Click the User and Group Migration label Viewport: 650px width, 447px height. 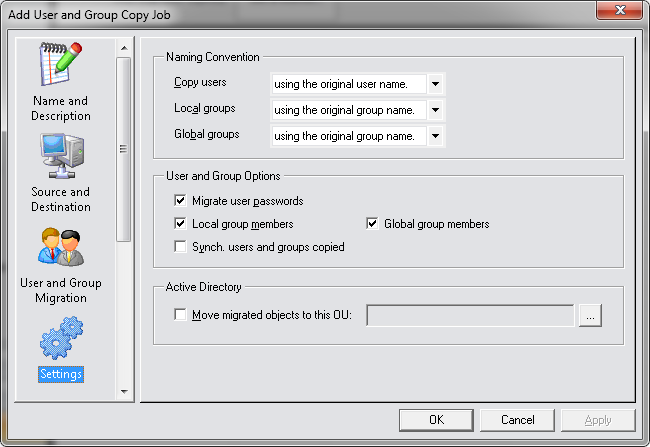tap(61, 290)
